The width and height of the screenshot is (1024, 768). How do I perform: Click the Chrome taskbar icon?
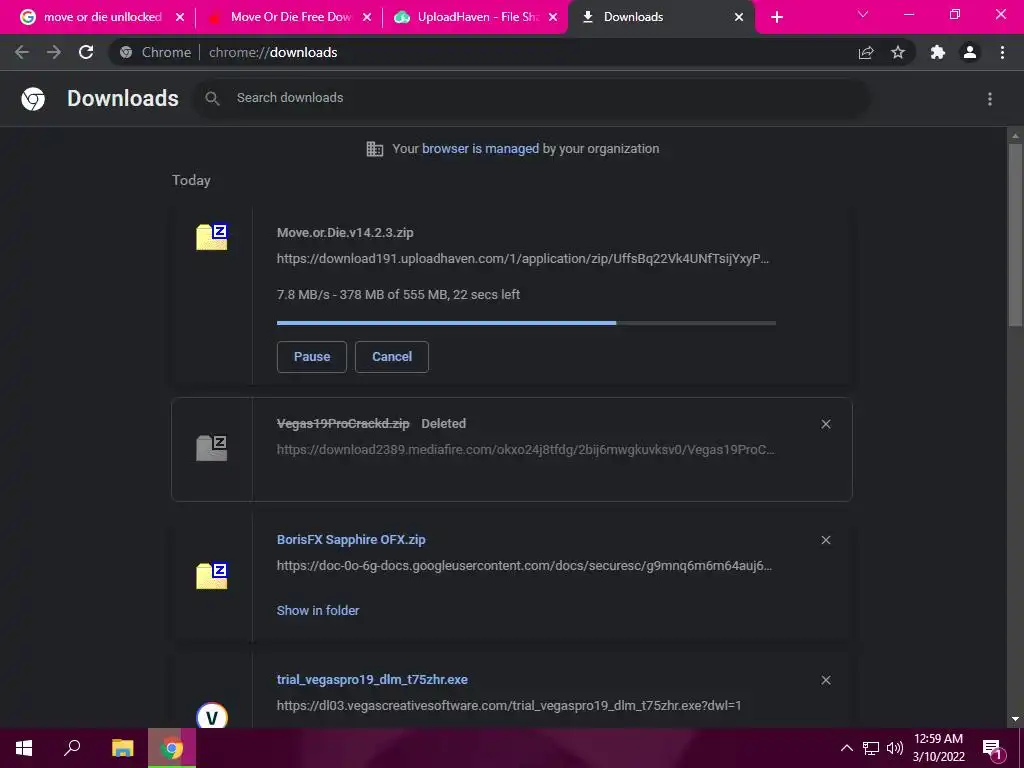(172, 748)
